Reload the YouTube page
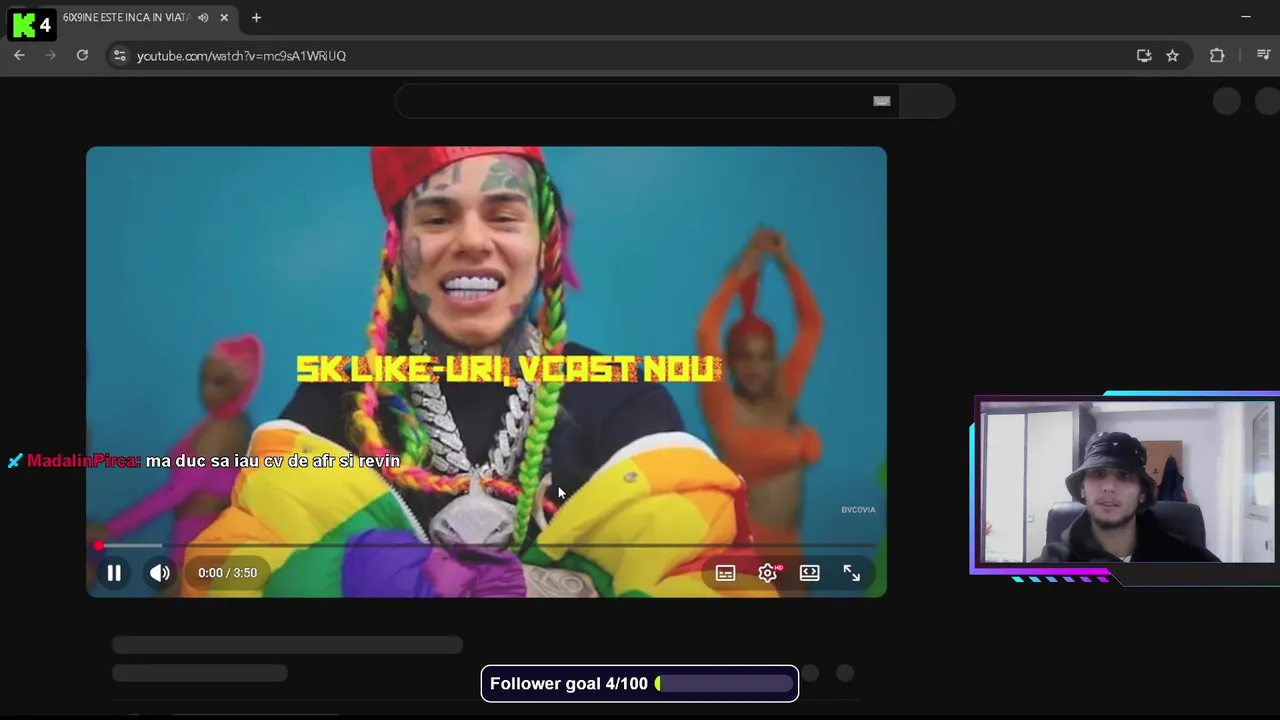This screenshot has width=1280, height=720. pos(82,55)
